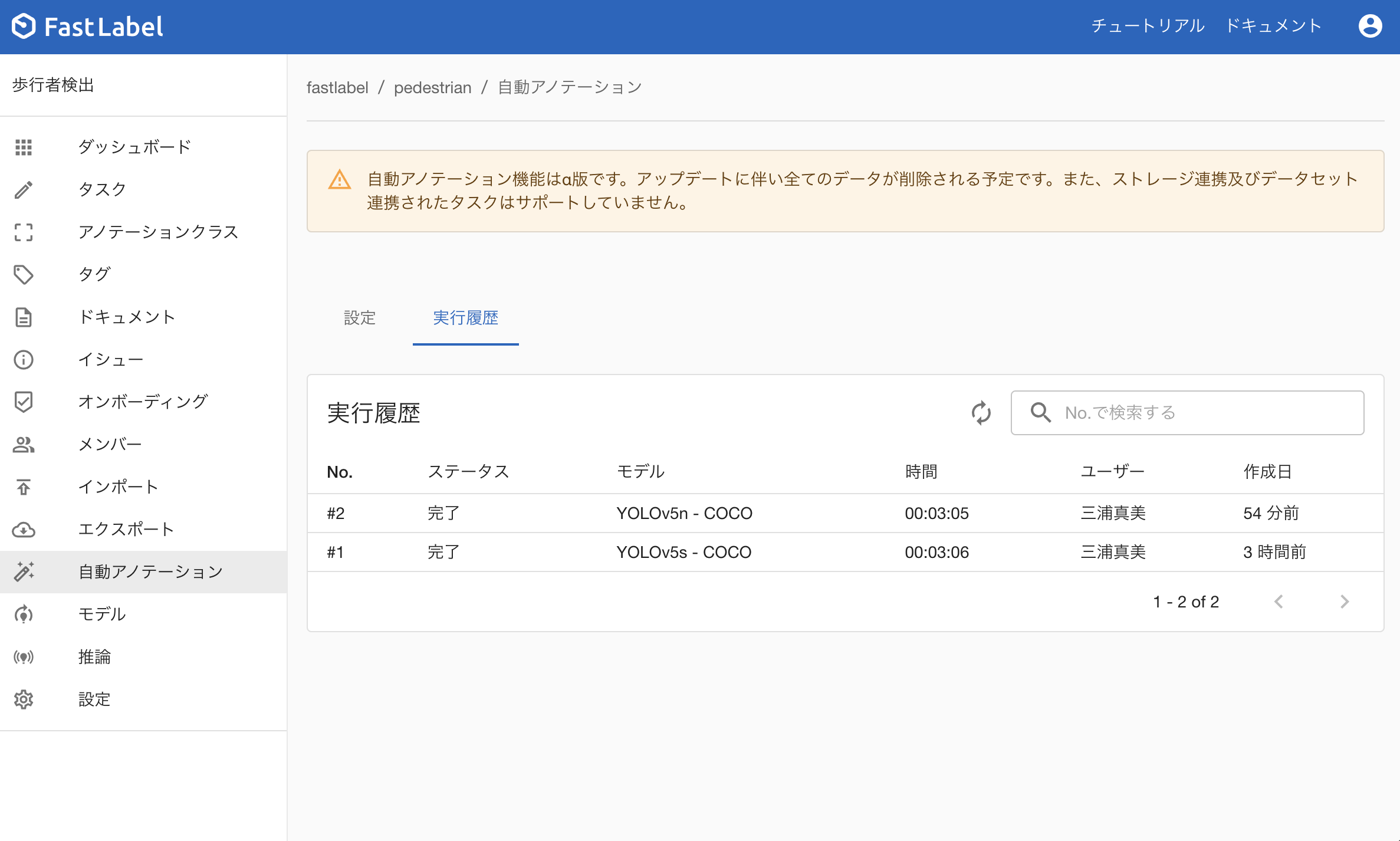Click the YOLOv5n - COCO model cell
The image size is (1400, 841).
684,513
